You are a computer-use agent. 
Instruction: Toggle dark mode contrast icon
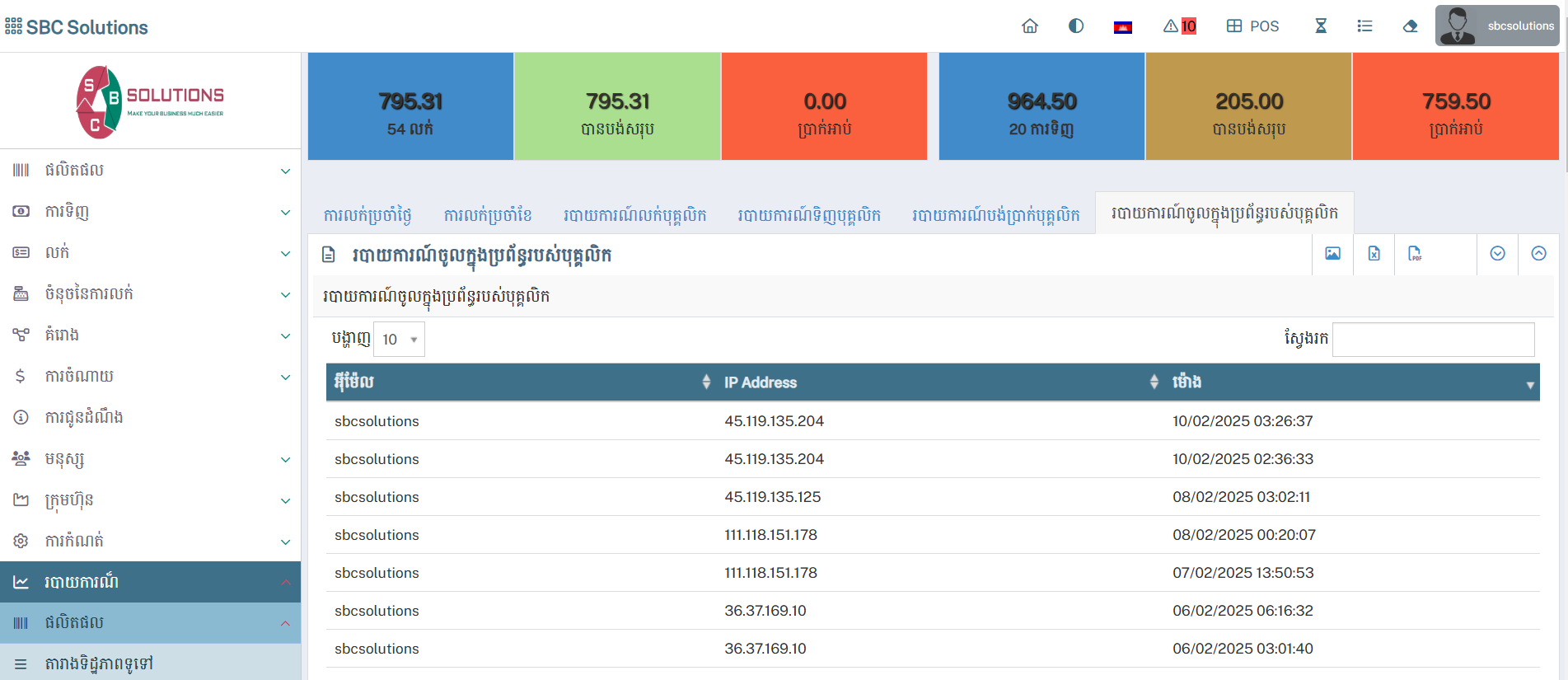point(1075,26)
